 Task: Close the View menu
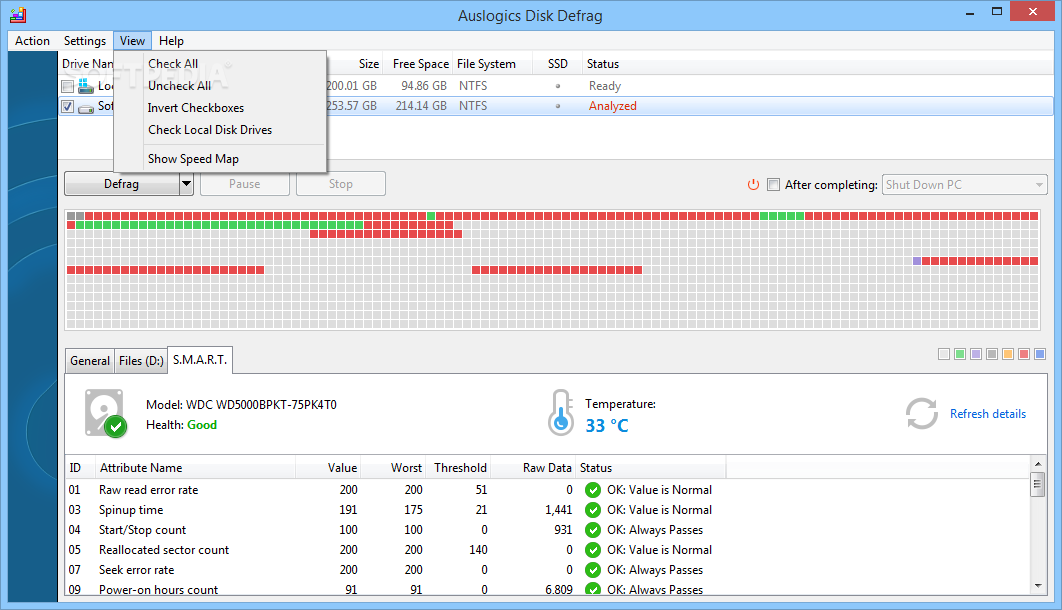click(132, 41)
